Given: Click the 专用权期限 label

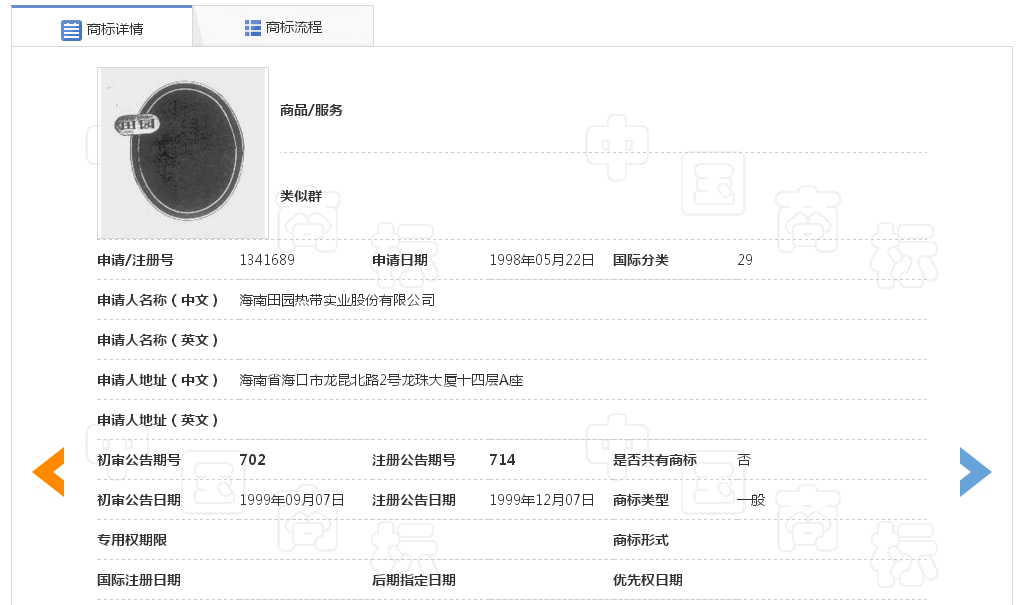Looking at the screenshot, I should point(132,540).
